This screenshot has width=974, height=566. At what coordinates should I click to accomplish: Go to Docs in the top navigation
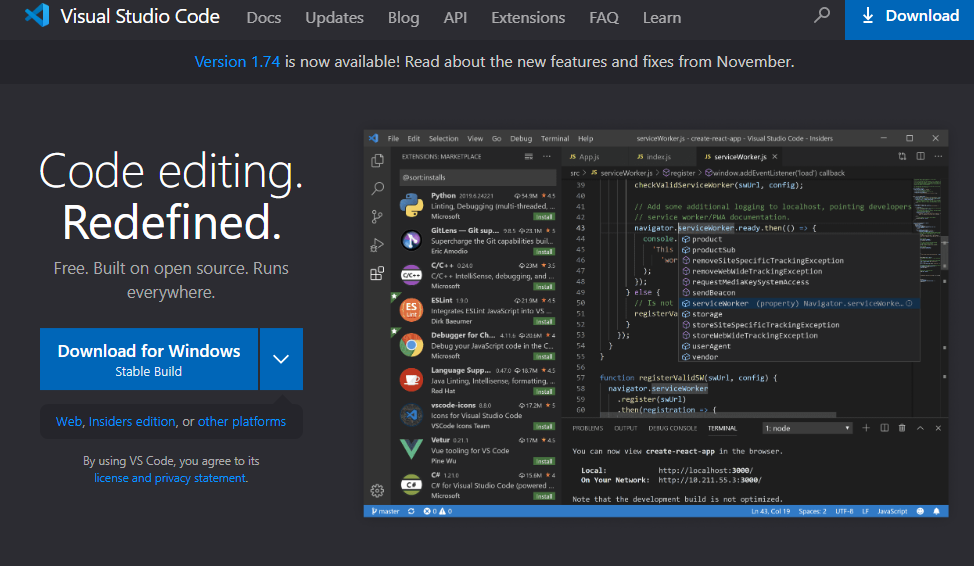point(264,18)
